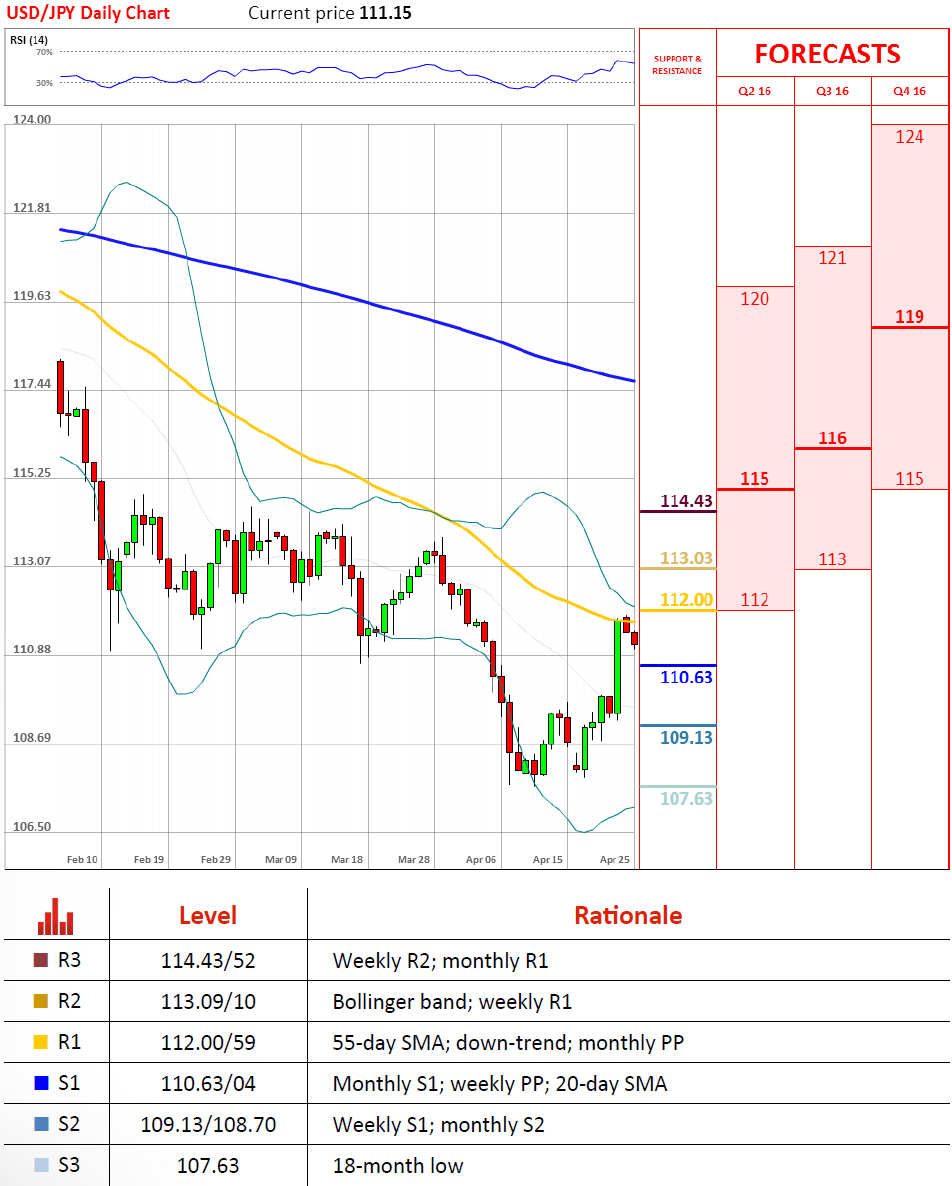Screen dimensions: 952x1186
Task: Click the level cell 112.00/59
Action: 208,1042
